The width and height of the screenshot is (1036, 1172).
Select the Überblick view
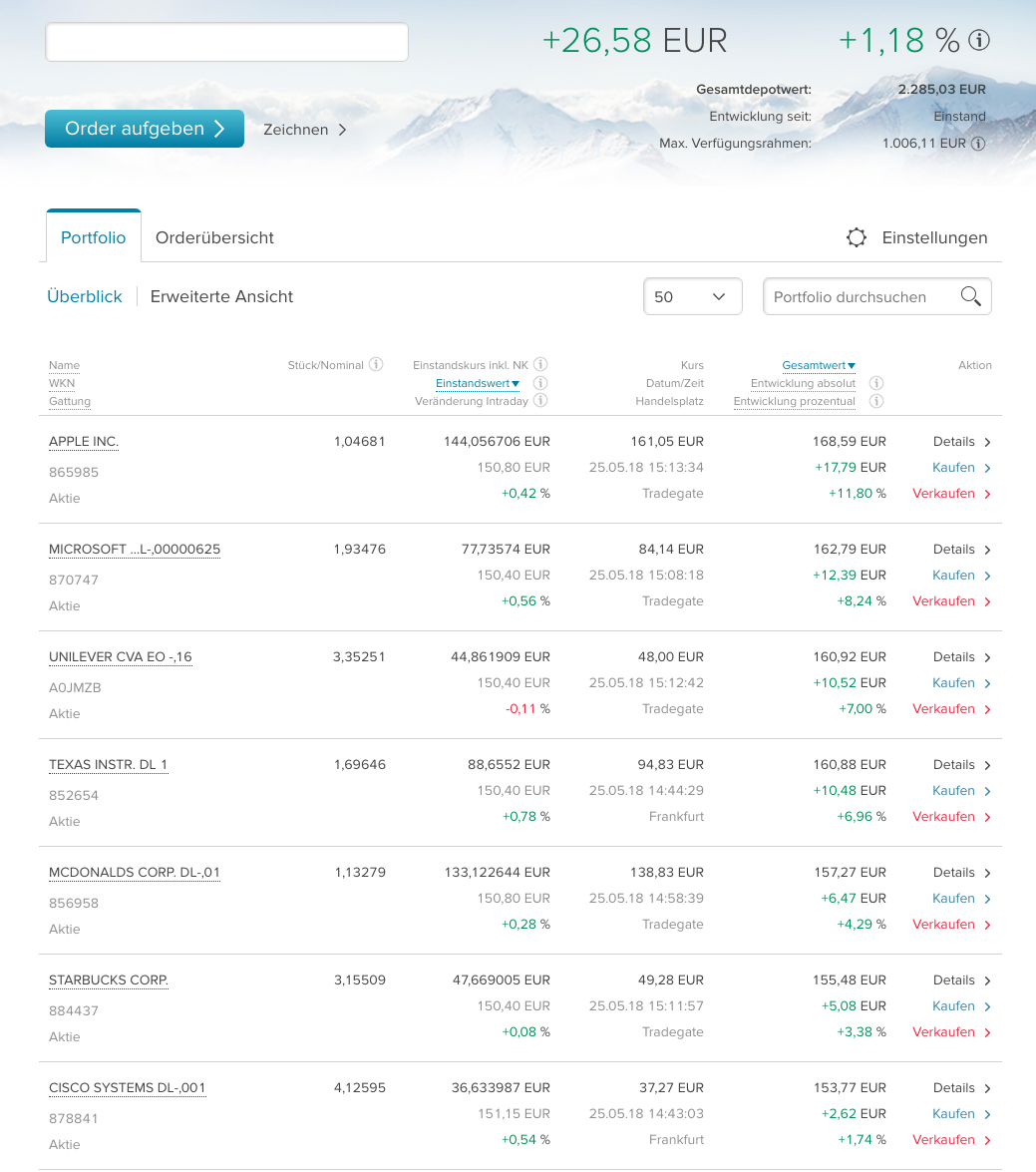point(85,296)
